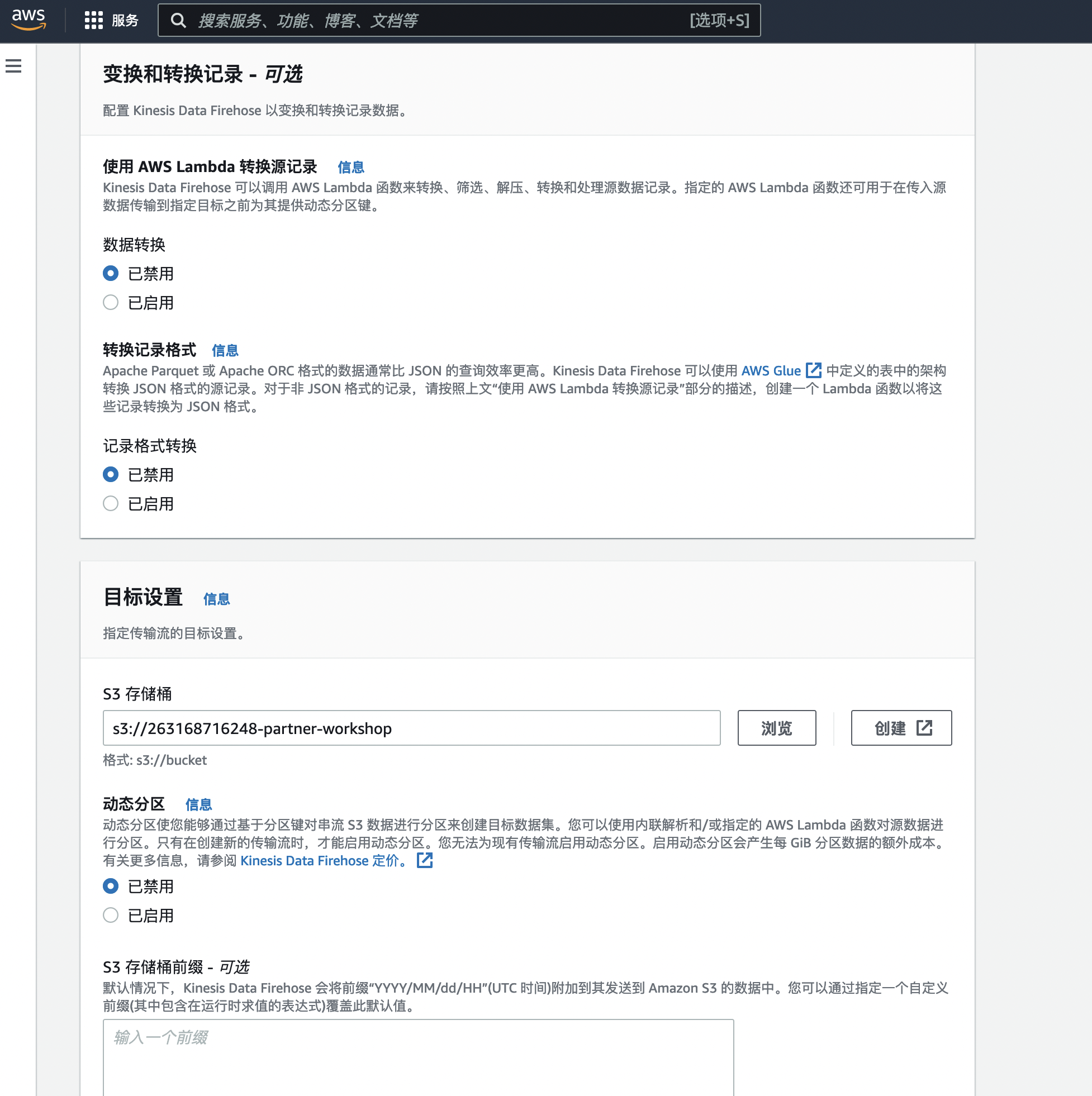The height and width of the screenshot is (1096, 1092).
Task: Click external link icon after Firehose pricing
Action: click(424, 860)
